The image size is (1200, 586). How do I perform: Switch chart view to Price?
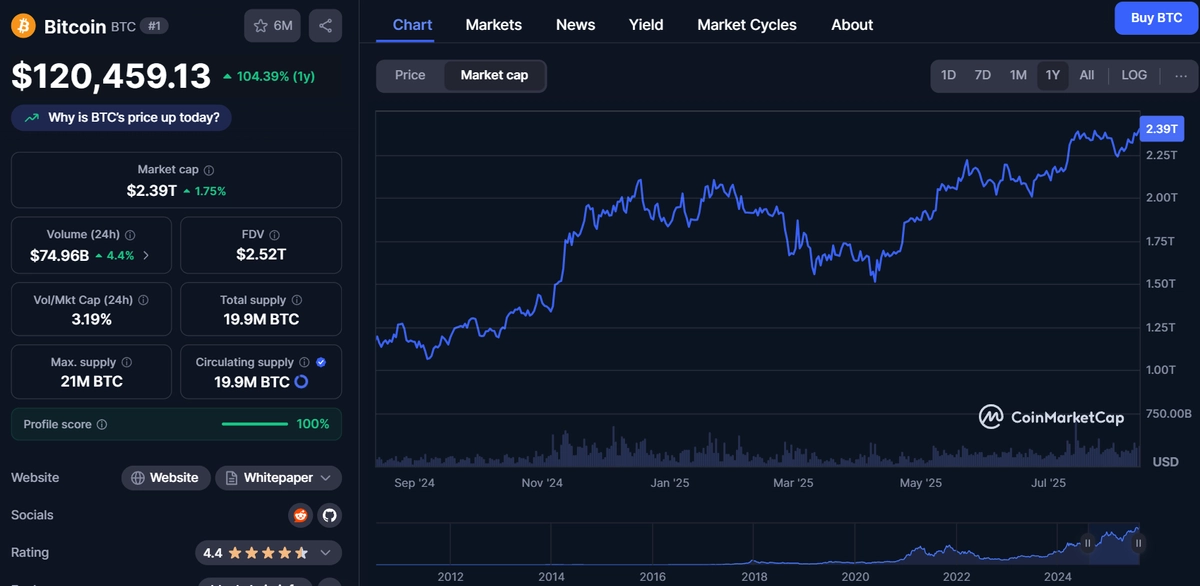(410, 75)
